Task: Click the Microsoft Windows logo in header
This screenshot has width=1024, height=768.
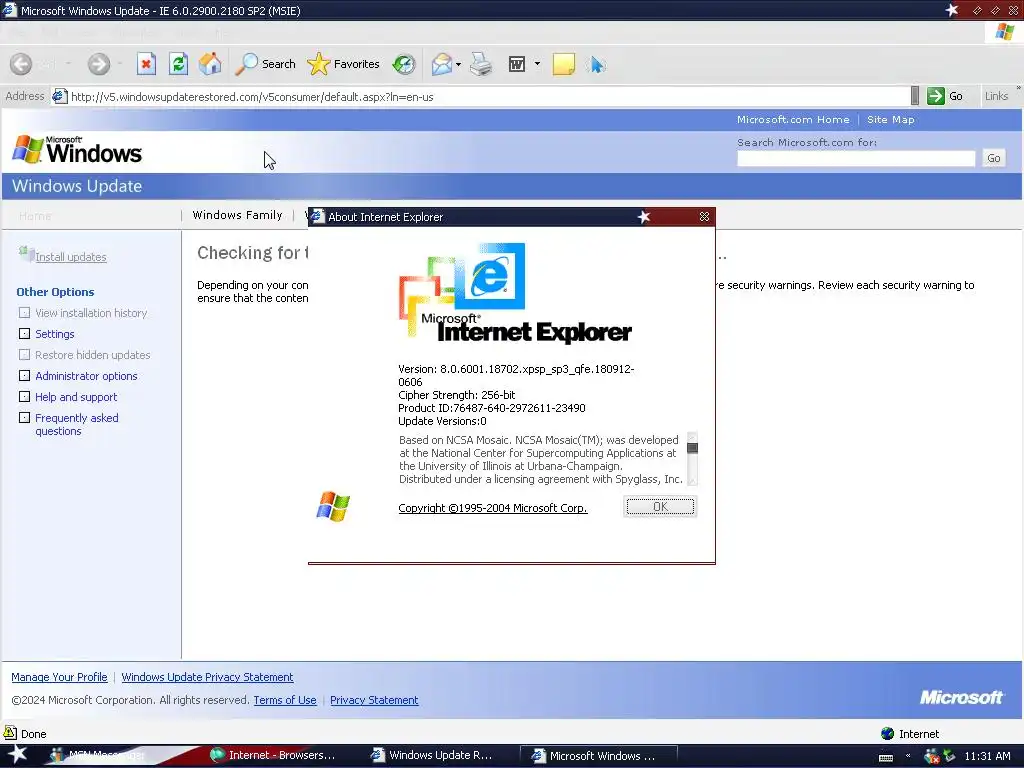Action: (x=77, y=150)
